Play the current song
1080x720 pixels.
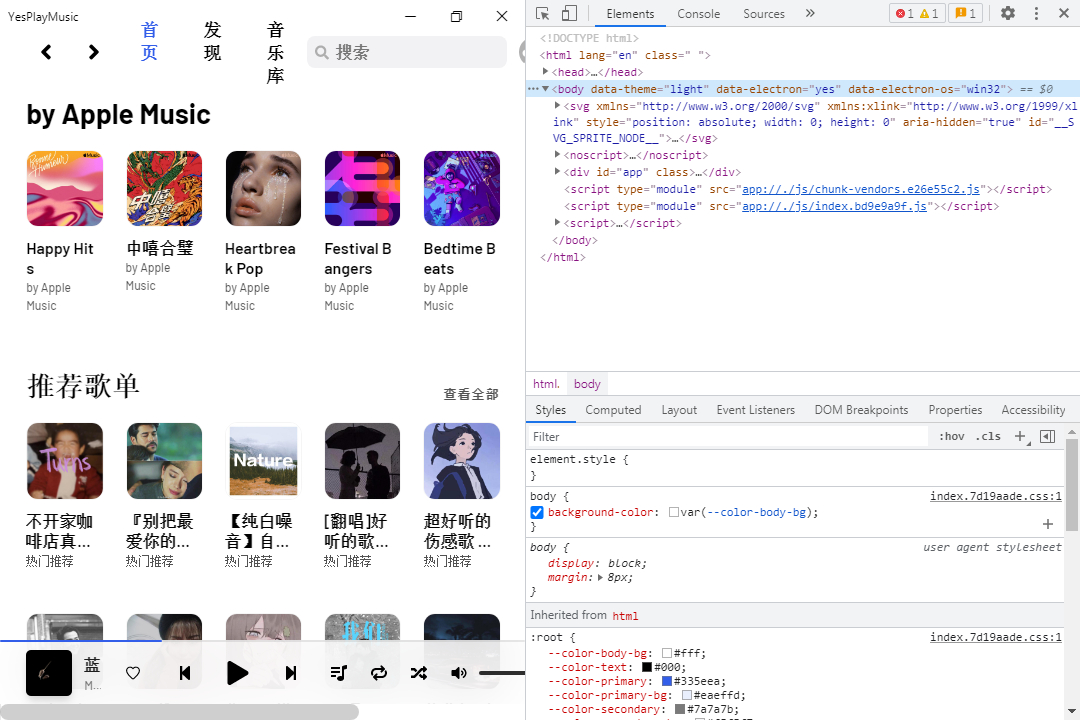pos(237,673)
